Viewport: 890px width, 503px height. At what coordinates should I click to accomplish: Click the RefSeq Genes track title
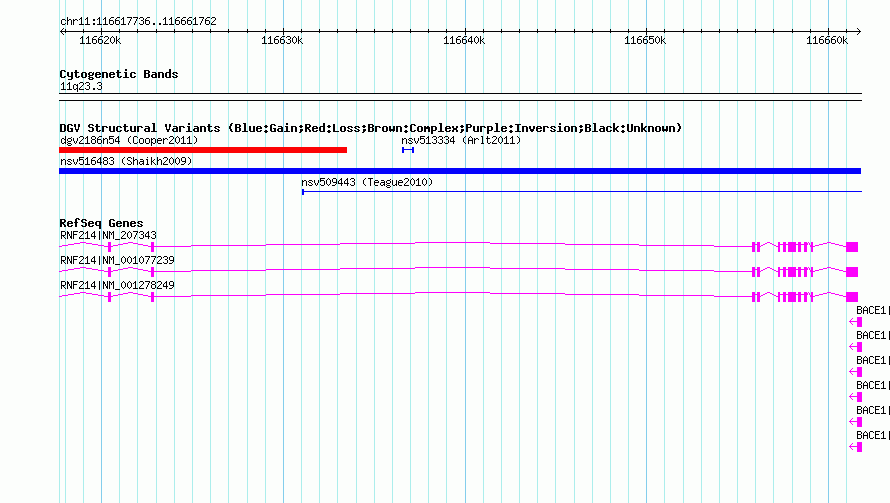(101, 223)
